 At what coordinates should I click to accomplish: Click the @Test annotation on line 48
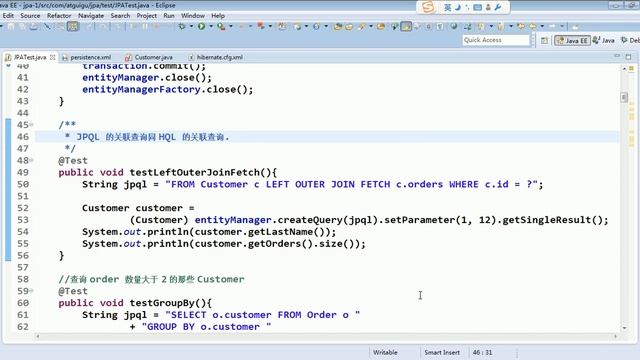click(x=73, y=160)
